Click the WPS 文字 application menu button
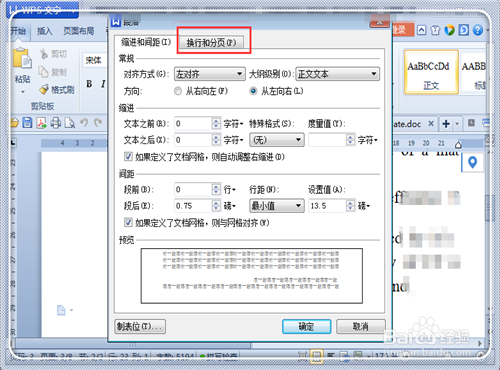The image size is (500, 370). 43,10
